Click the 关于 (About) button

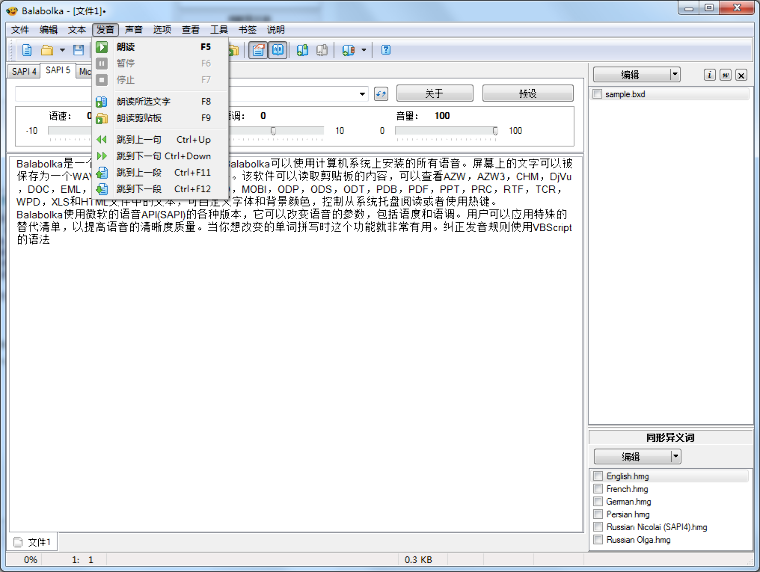tap(434, 93)
